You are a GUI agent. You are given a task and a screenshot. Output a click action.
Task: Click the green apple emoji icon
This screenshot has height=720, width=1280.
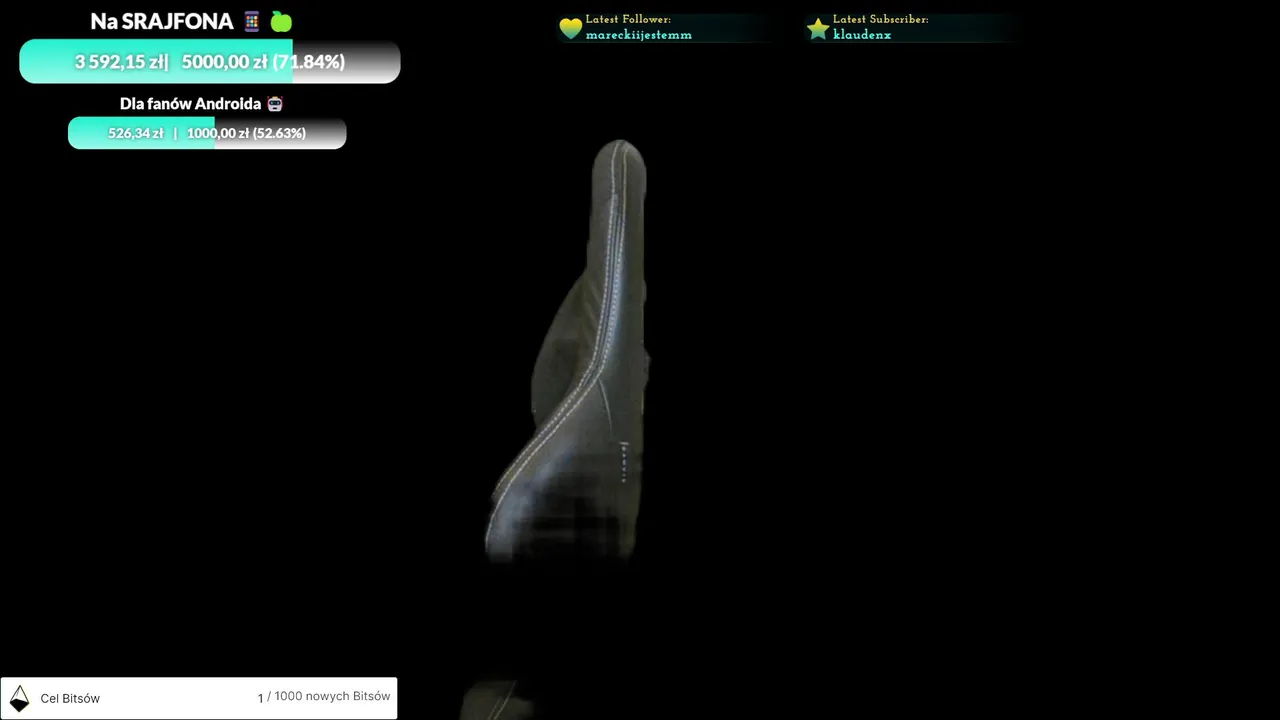coord(281,21)
